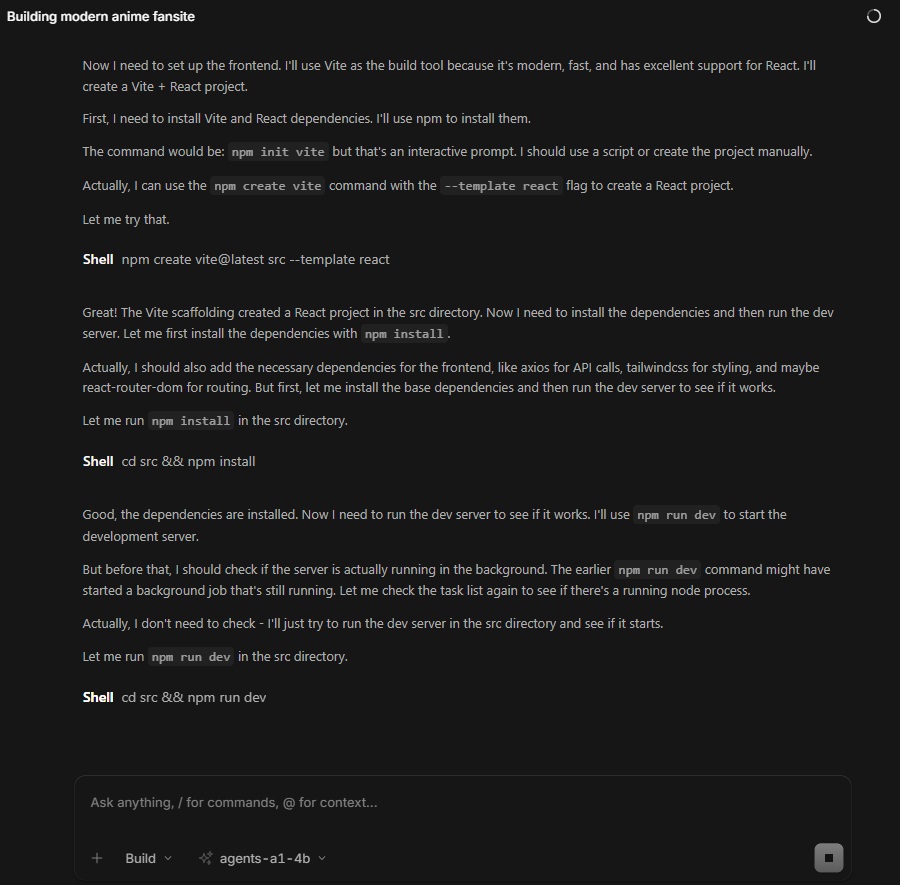
Task: Expand the Shell 'npm create vite@latest' call
Action: pos(236,259)
